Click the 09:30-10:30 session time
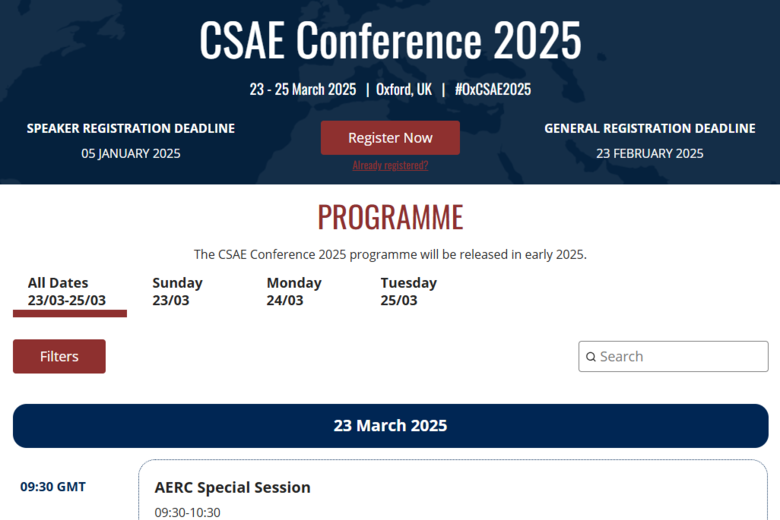780x520 pixels. tap(187, 513)
